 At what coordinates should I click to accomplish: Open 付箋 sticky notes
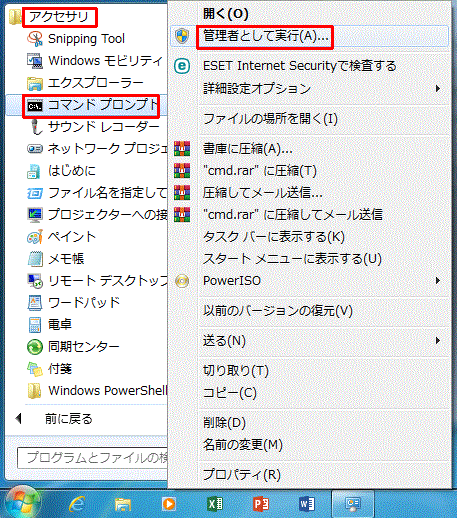coord(49,369)
